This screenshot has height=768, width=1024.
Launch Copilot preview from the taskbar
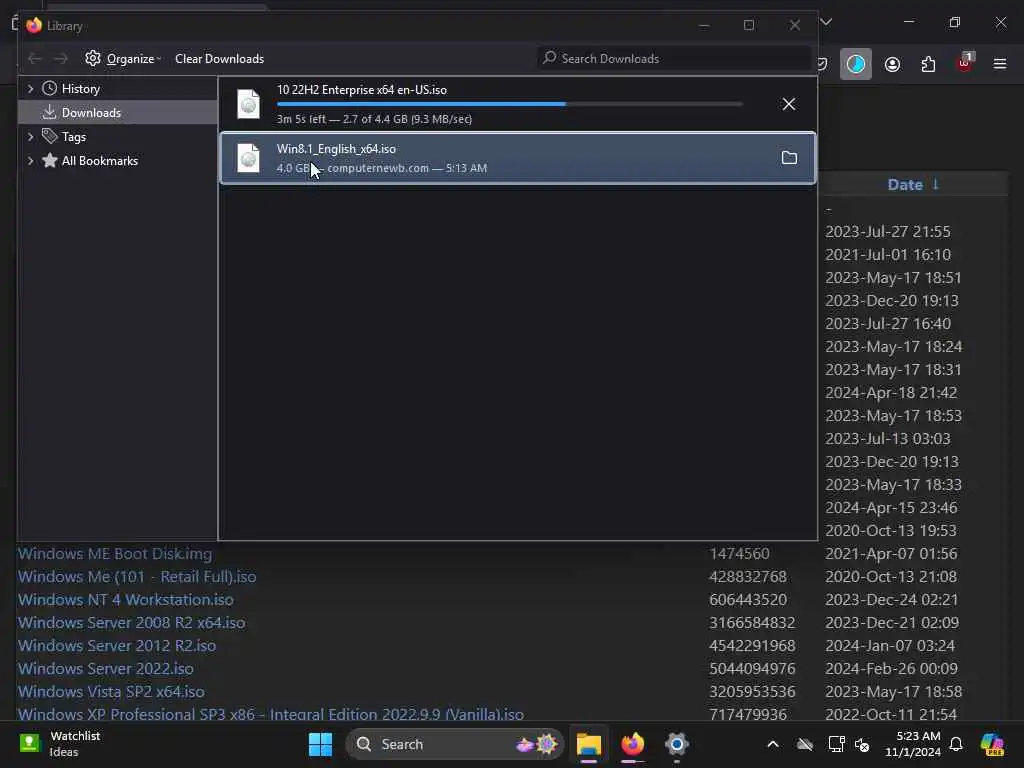click(x=992, y=744)
